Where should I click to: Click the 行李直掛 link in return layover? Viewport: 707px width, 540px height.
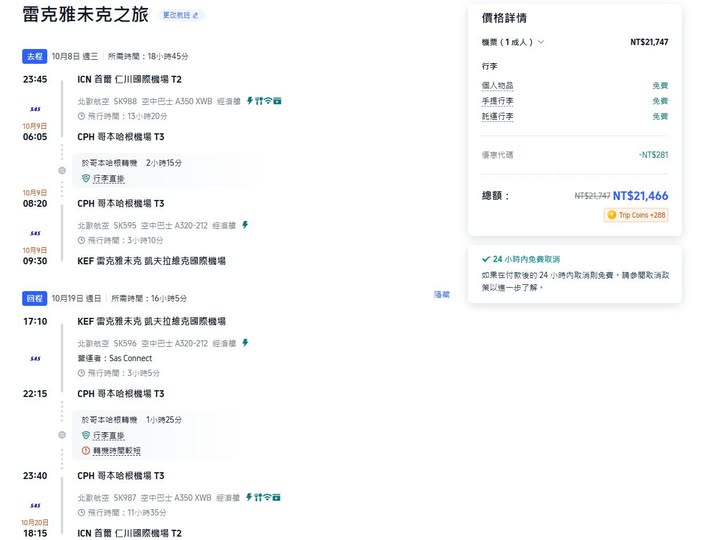pos(109,436)
